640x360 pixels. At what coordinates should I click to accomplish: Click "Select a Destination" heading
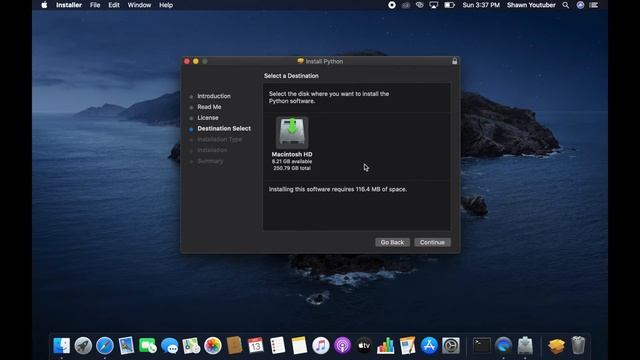coord(291,76)
